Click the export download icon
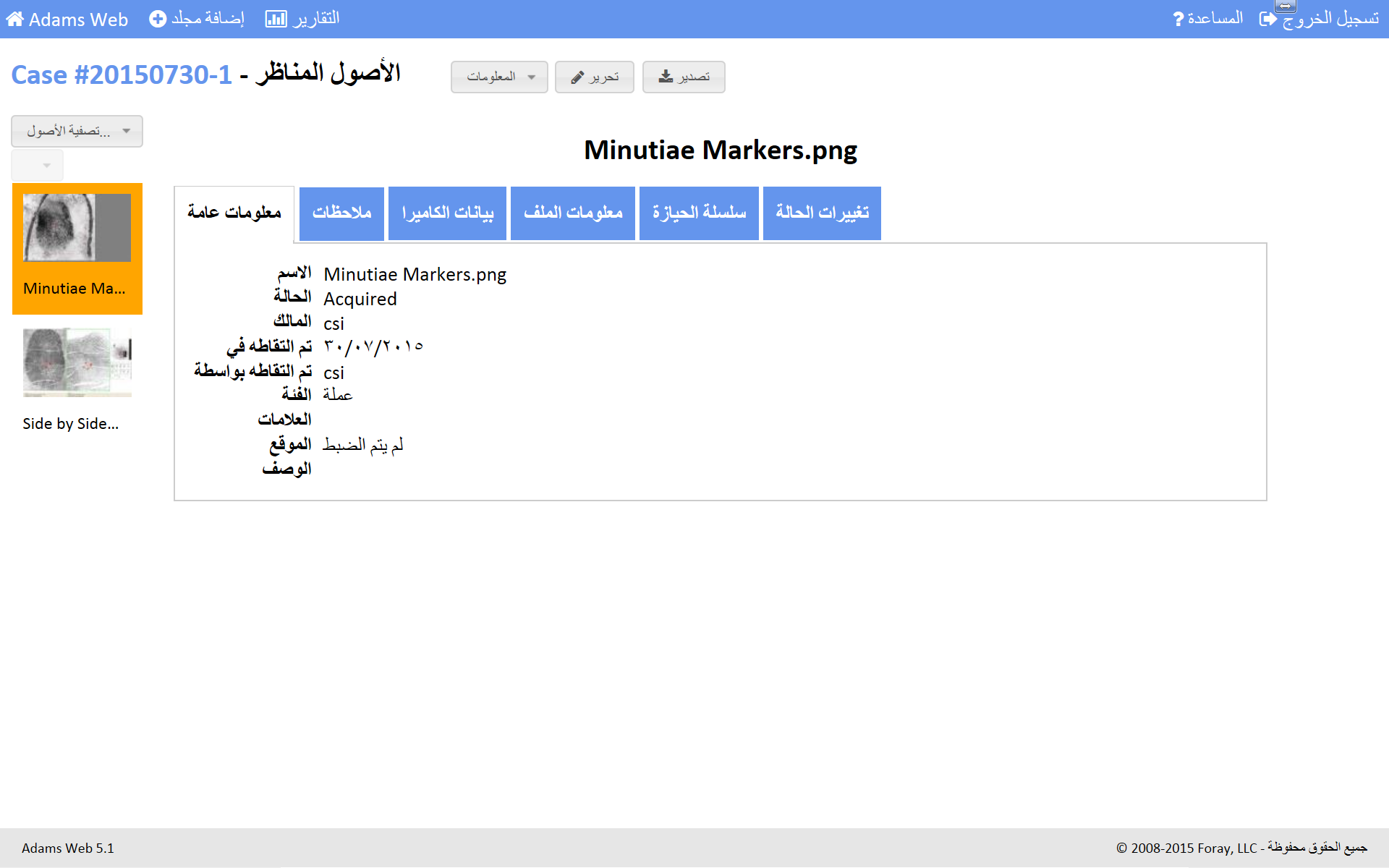The image size is (1389, 868). [x=666, y=77]
